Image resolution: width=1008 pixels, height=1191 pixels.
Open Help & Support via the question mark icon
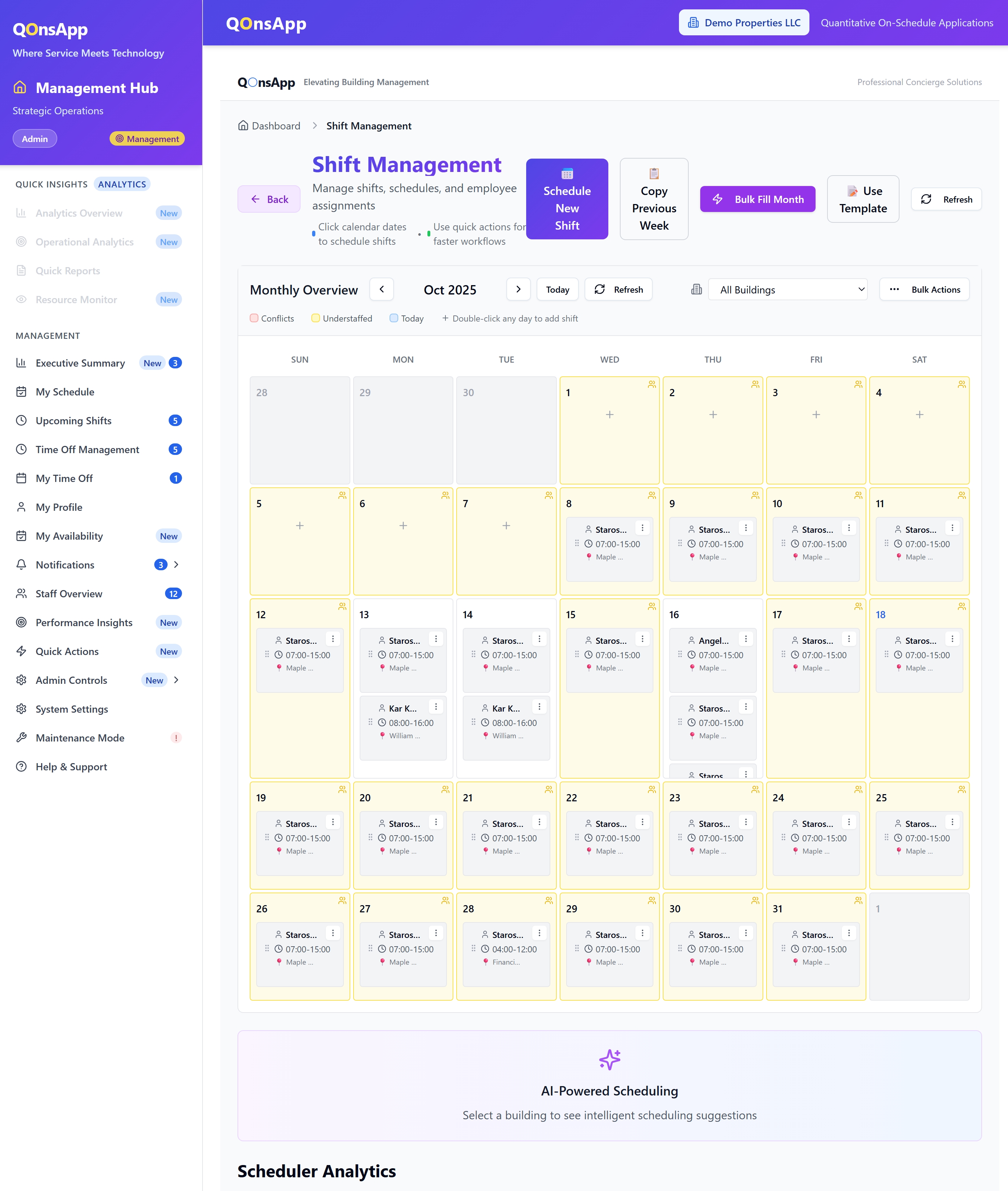[x=21, y=766]
